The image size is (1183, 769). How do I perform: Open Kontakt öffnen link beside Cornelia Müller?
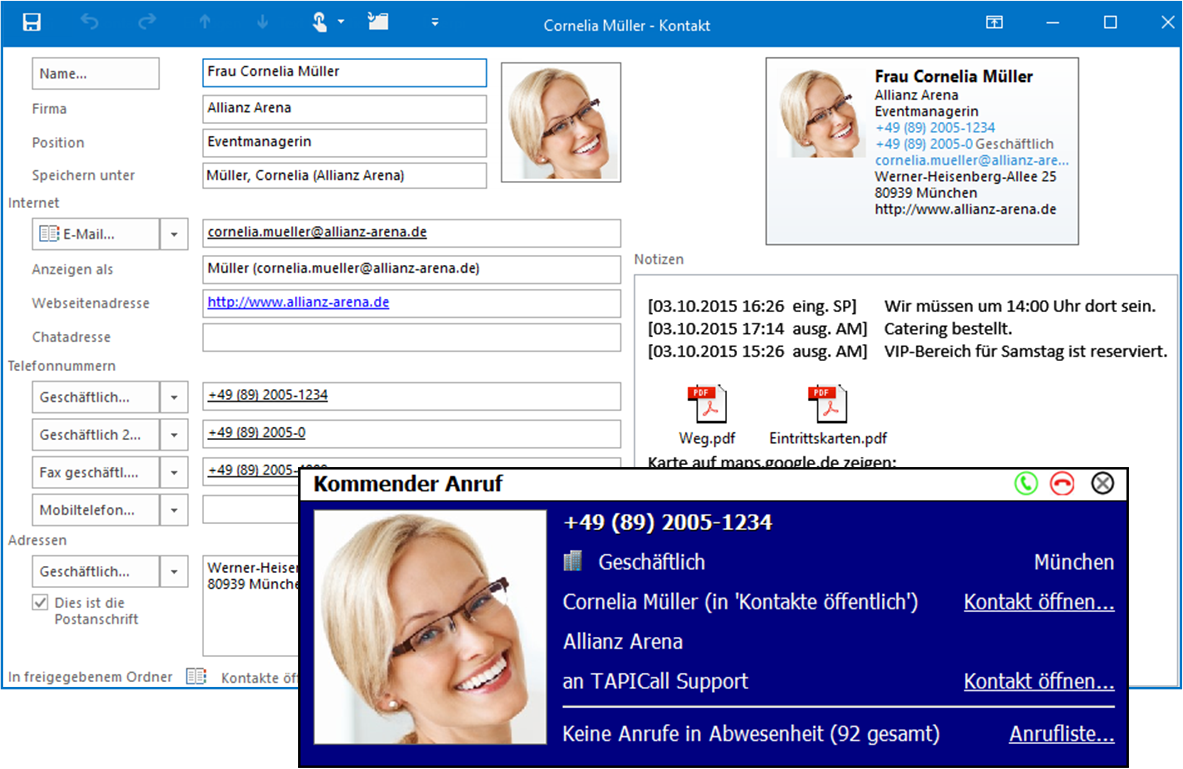click(1039, 601)
